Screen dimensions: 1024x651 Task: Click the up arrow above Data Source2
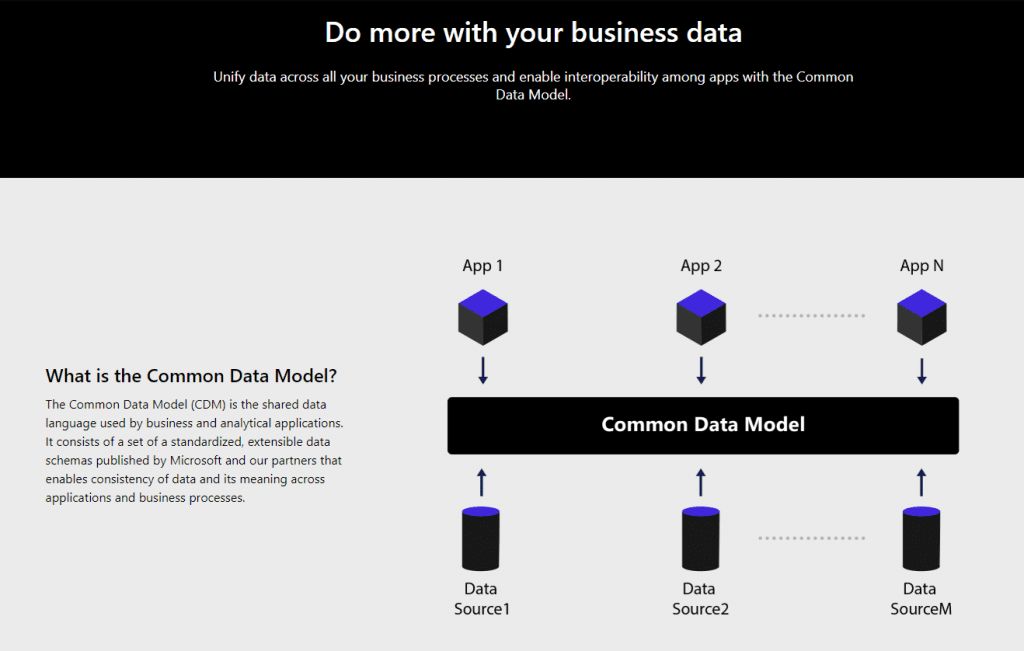700,482
